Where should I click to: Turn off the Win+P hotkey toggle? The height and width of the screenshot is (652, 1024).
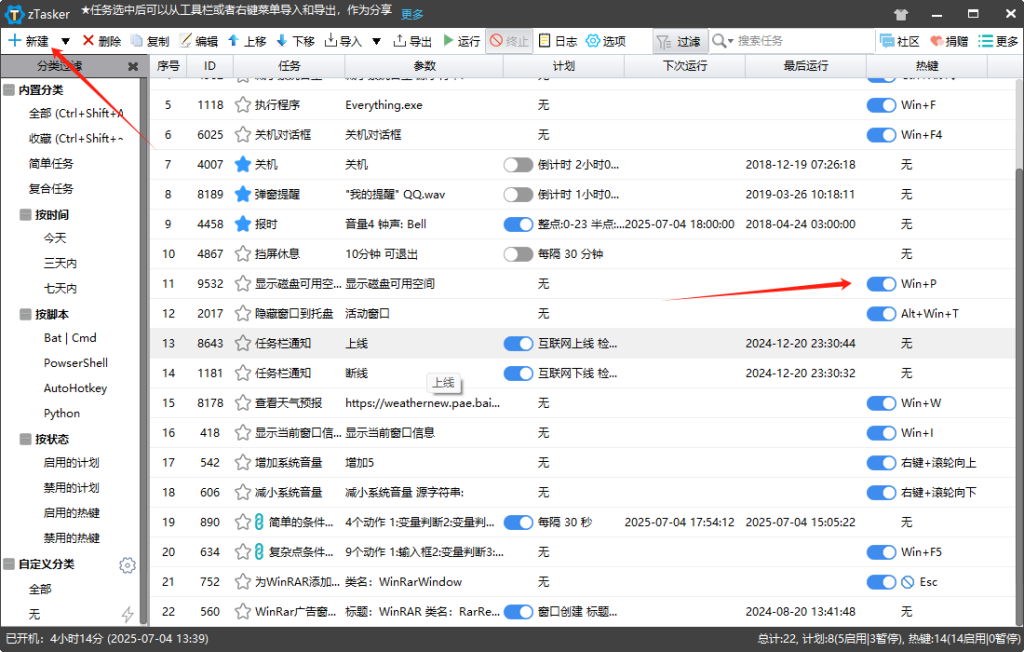(881, 284)
